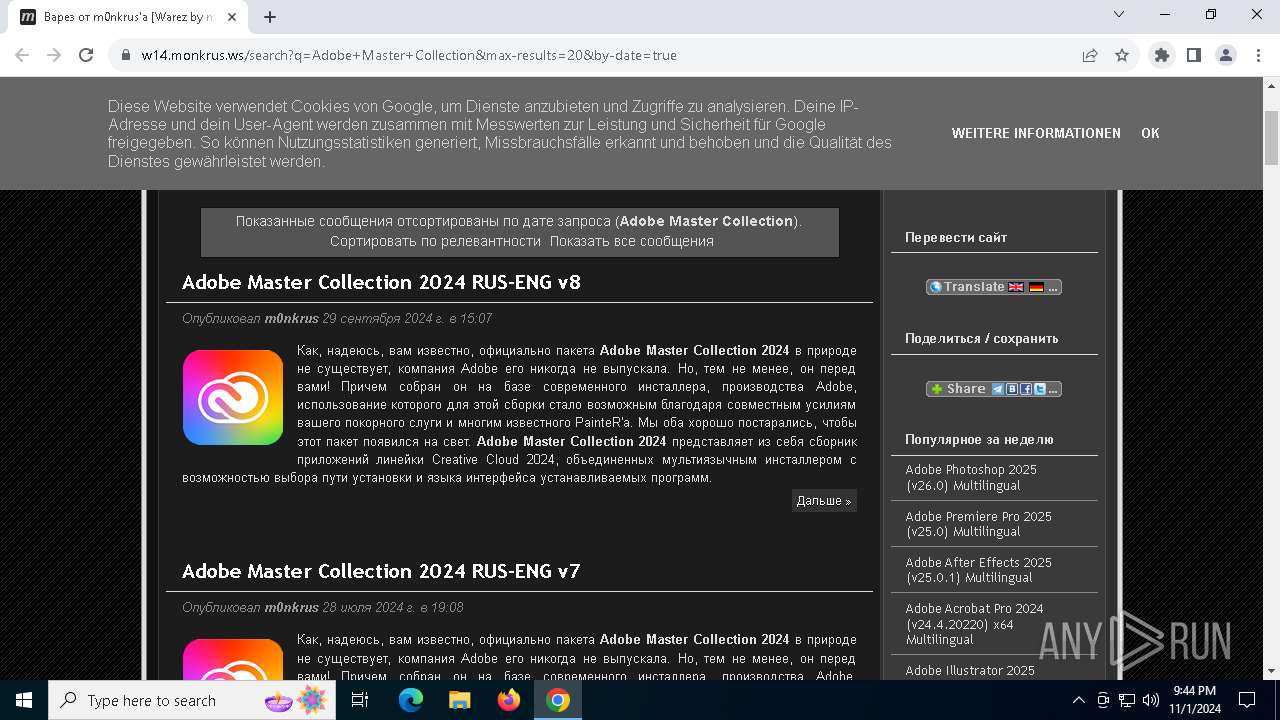Image resolution: width=1280 pixels, height=720 pixels.
Task: Click the Translate widget button
Action: [994, 287]
